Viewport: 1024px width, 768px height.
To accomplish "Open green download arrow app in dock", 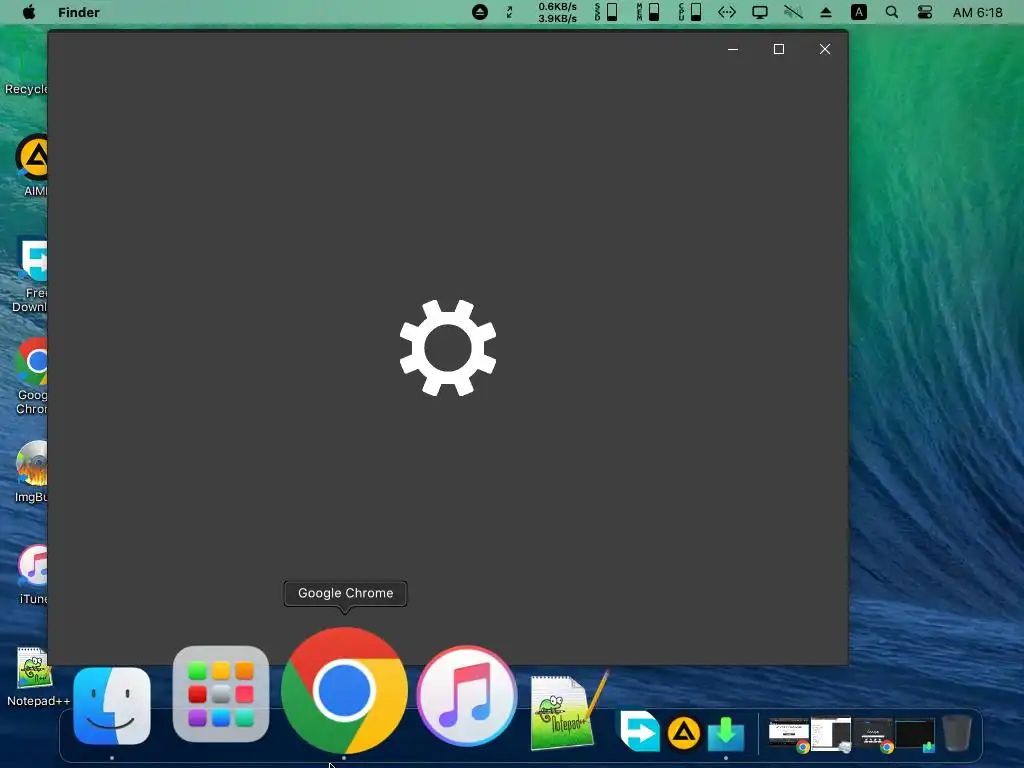I will pyautogui.click(x=726, y=733).
